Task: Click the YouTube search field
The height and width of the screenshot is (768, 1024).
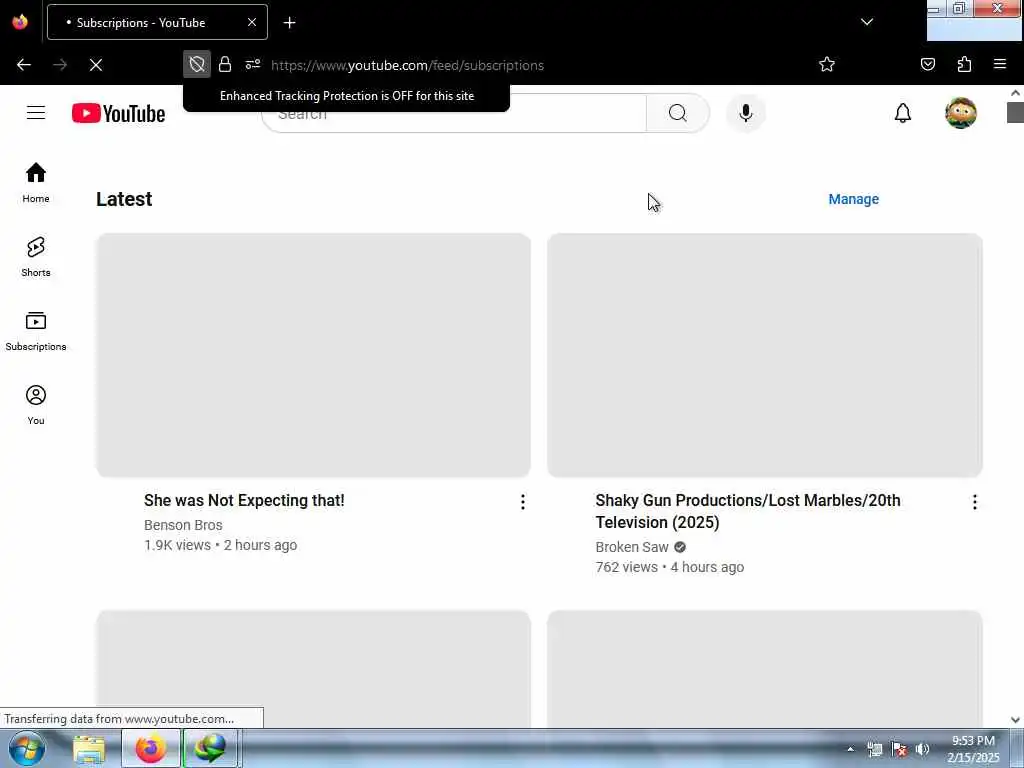Action: (x=454, y=113)
